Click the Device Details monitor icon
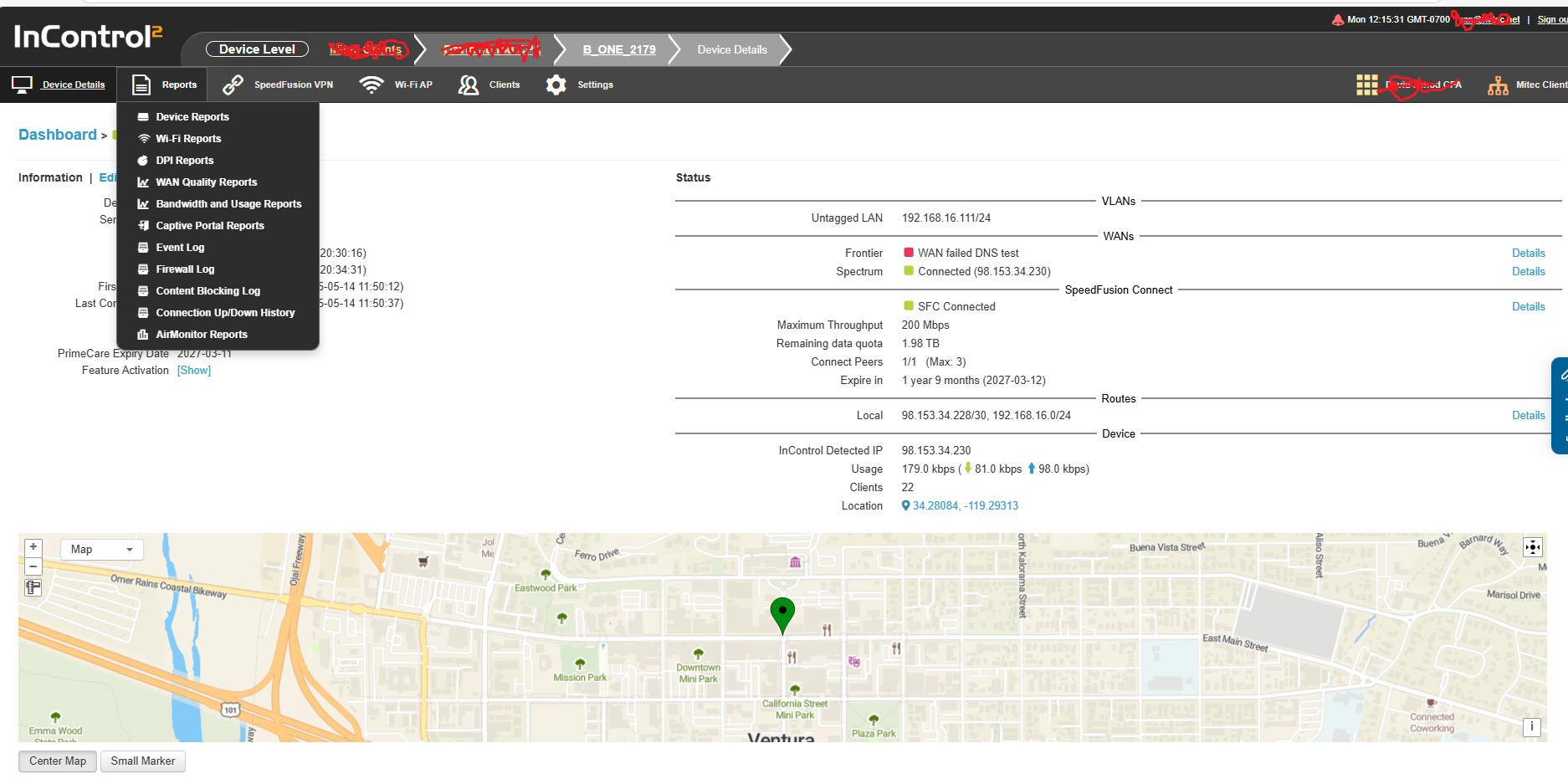This screenshot has height=784, width=1568. [22, 85]
